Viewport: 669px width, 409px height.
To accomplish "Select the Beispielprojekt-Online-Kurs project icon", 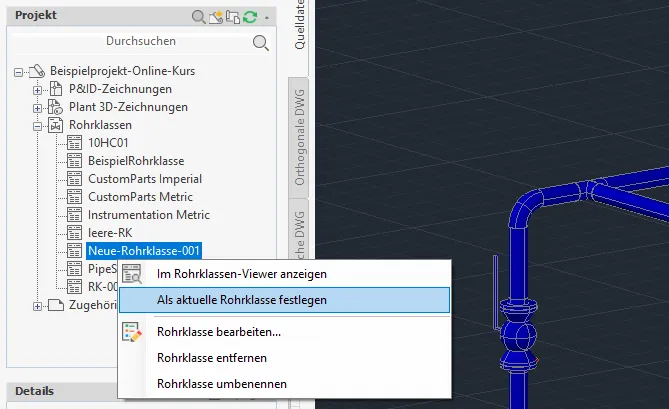I will coord(37,71).
